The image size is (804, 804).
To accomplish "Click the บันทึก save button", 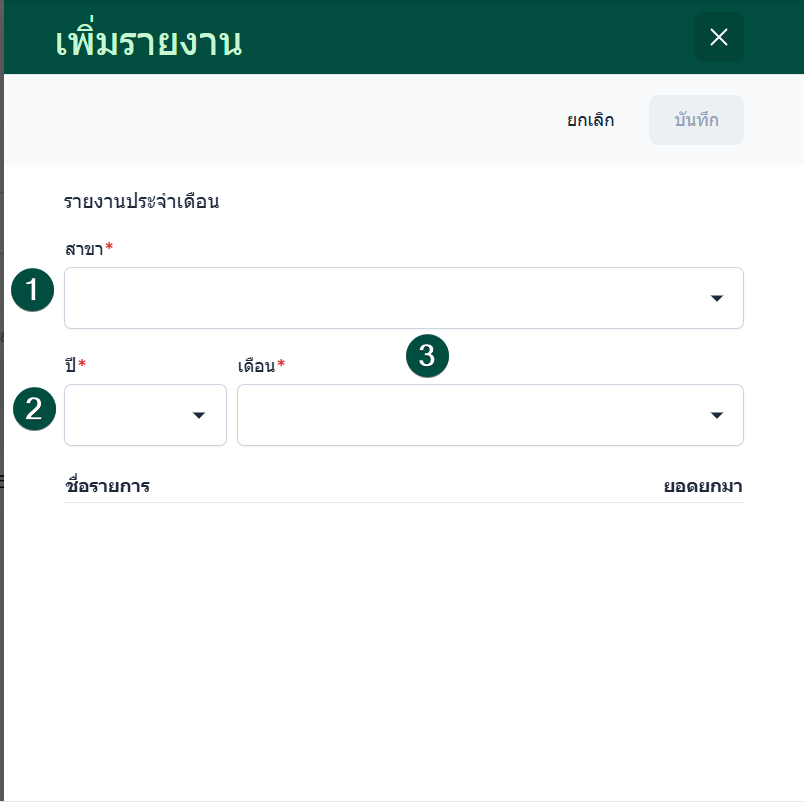I will click(x=696, y=120).
